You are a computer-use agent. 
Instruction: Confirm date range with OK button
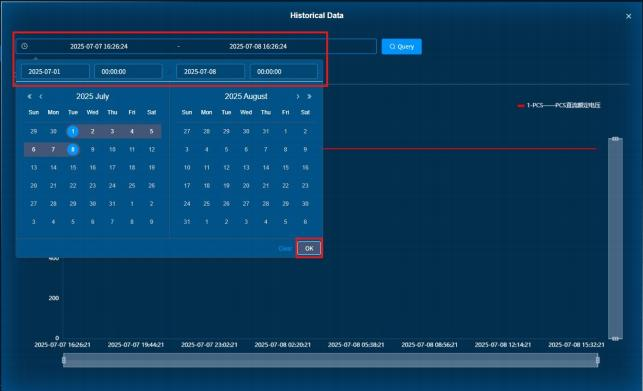(x=309, y=248)
